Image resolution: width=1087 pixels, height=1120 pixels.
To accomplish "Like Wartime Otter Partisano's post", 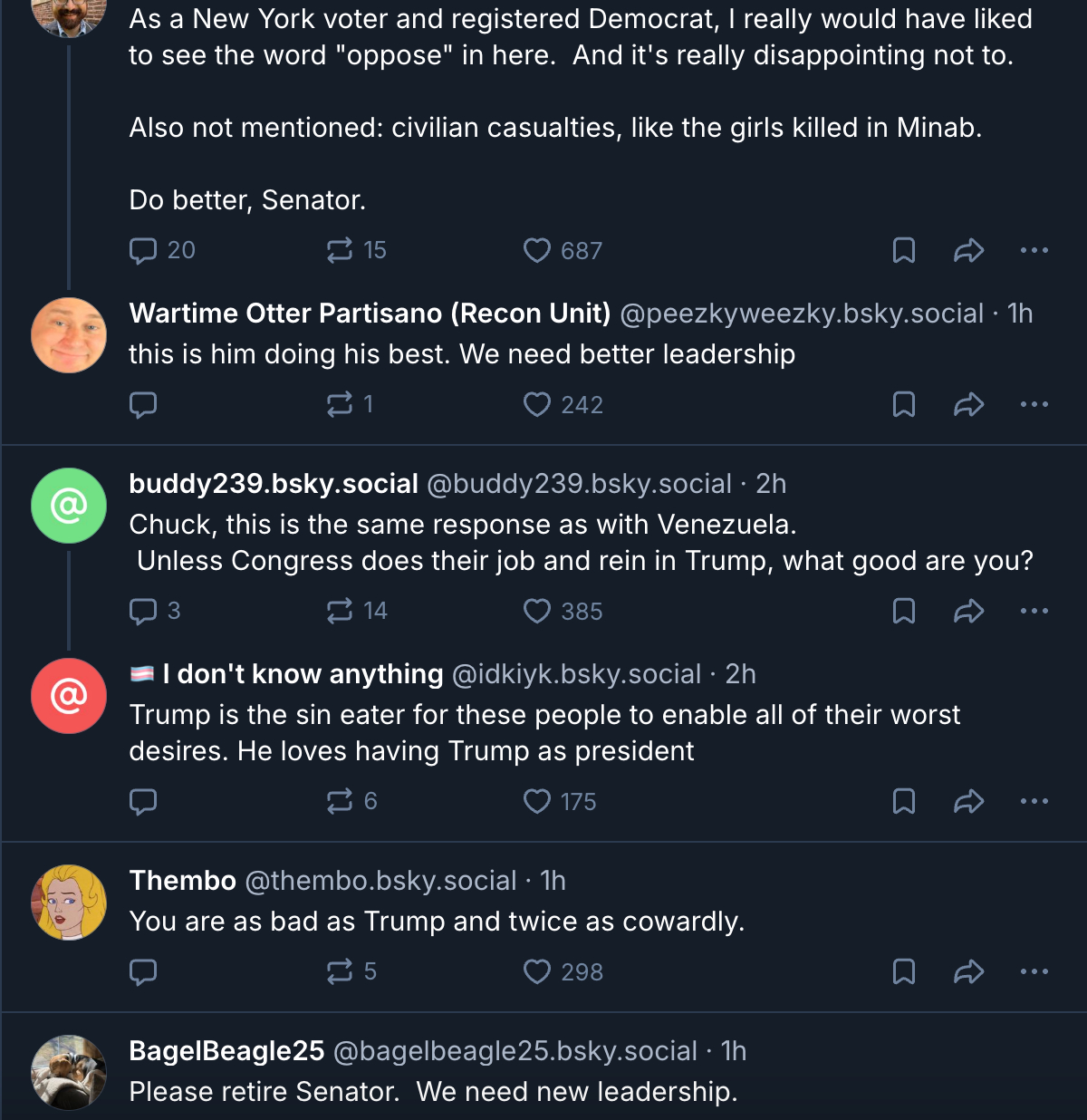I will pos(537,404).
